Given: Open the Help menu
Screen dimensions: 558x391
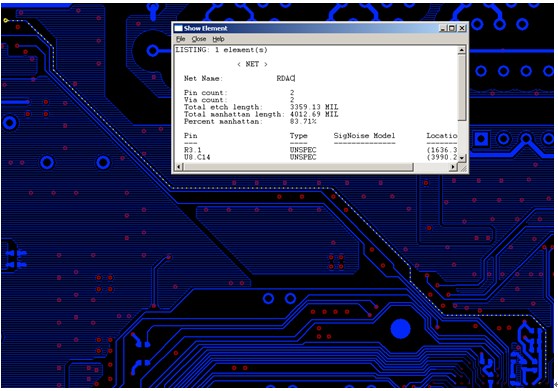Looking at the screenshot, I should click(x=218, y=39).
